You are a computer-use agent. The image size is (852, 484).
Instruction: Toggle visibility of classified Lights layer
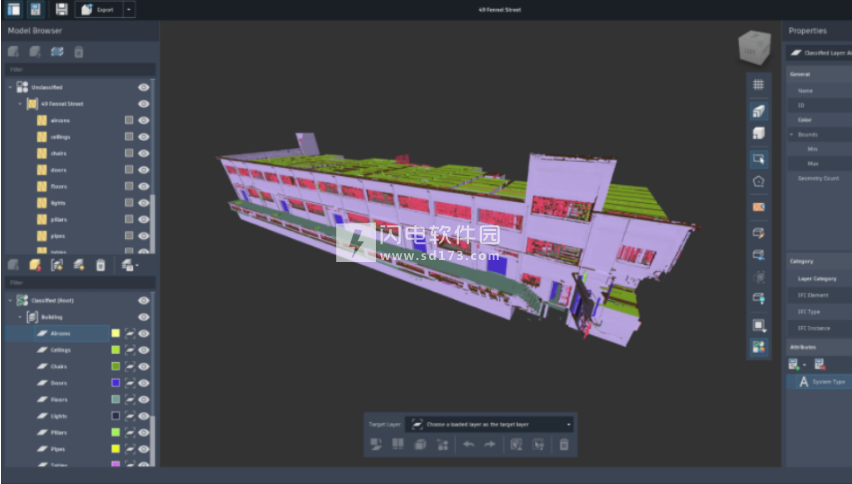point(144,415)
